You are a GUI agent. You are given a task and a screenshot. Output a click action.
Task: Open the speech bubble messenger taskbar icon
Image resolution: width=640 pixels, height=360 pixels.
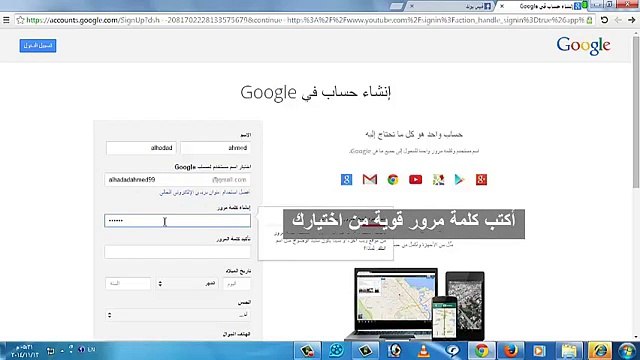(452, 351)
